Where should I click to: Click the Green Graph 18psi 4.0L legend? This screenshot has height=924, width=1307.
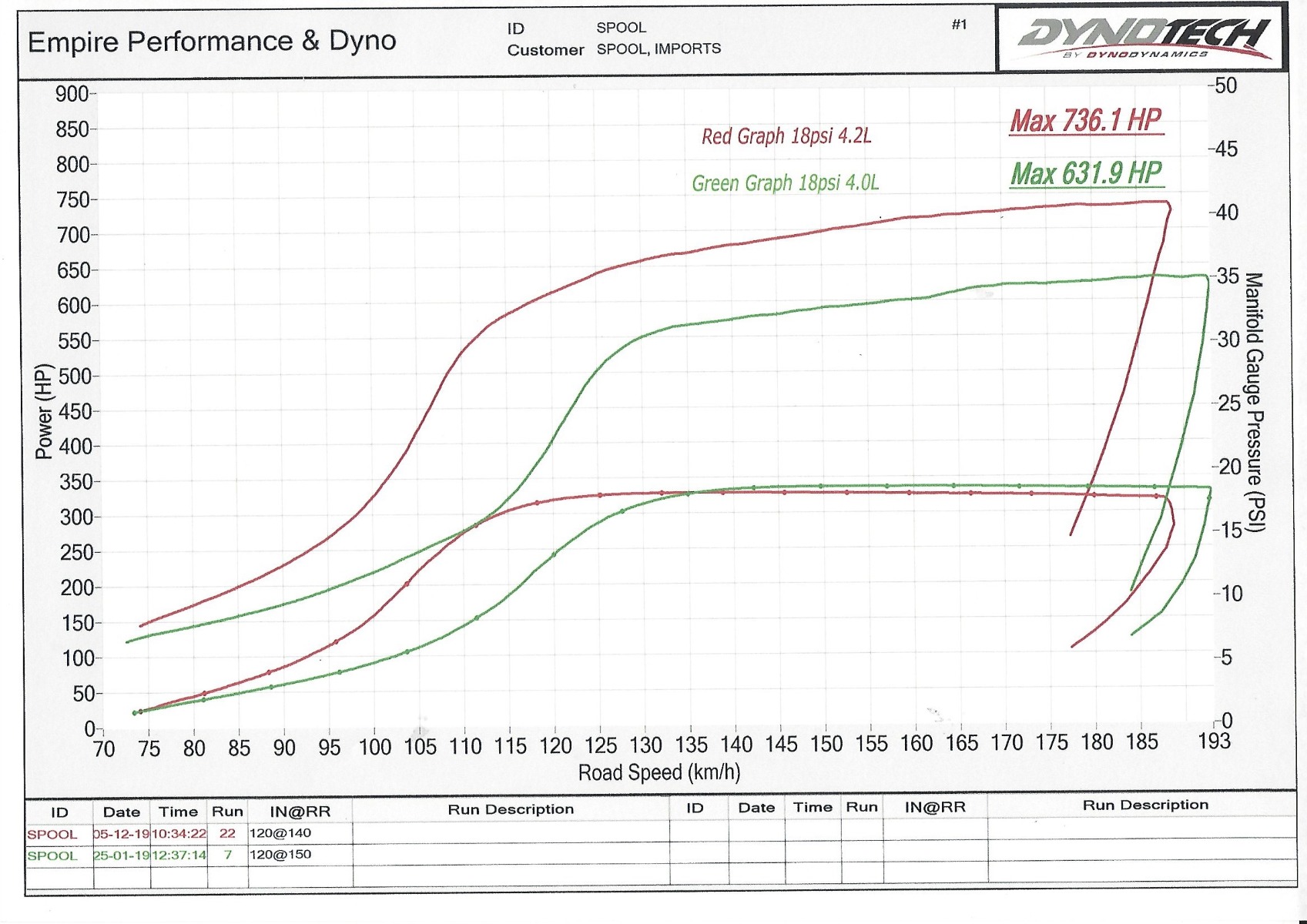(785, 183)
